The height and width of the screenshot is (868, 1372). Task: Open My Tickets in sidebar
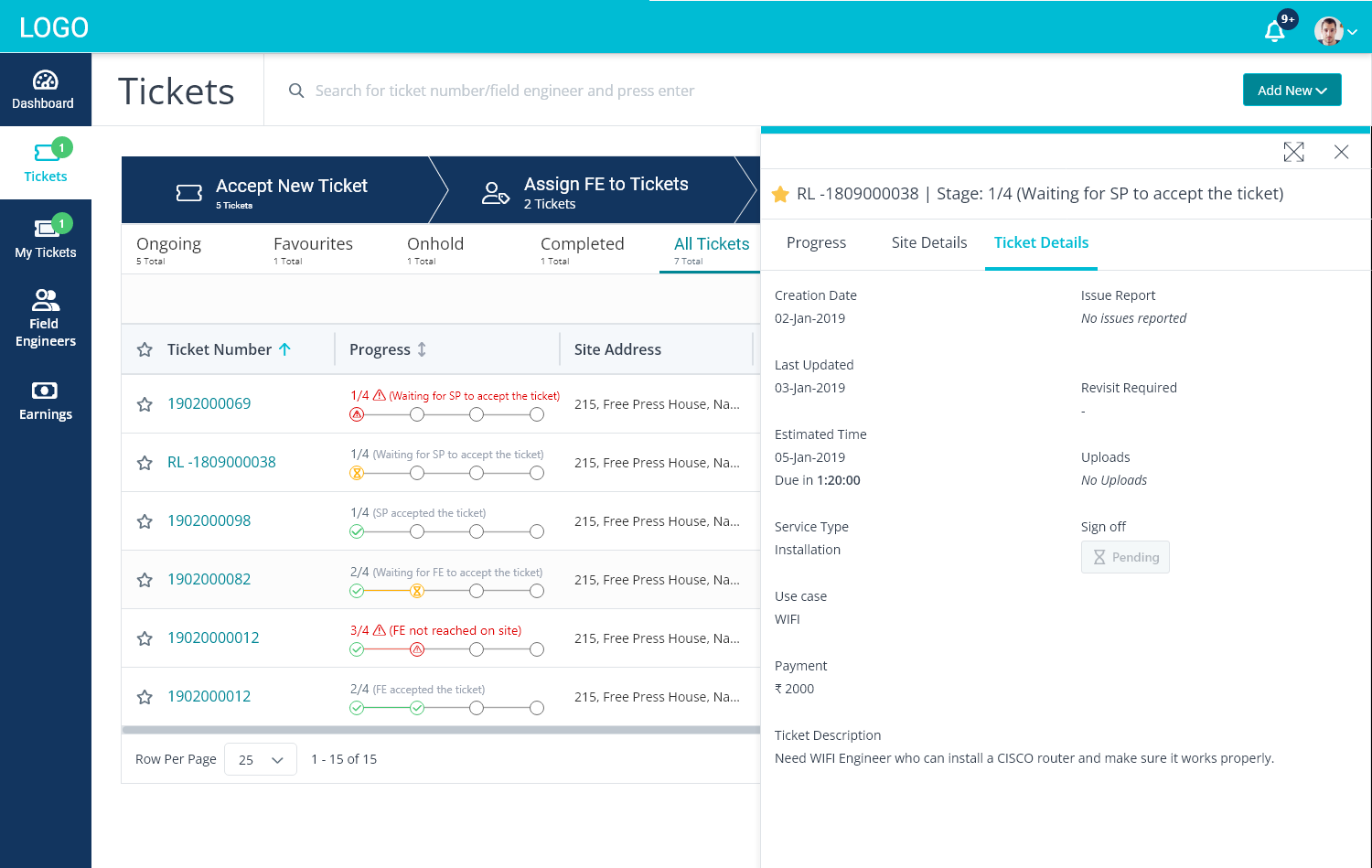(x=46, y=237)
